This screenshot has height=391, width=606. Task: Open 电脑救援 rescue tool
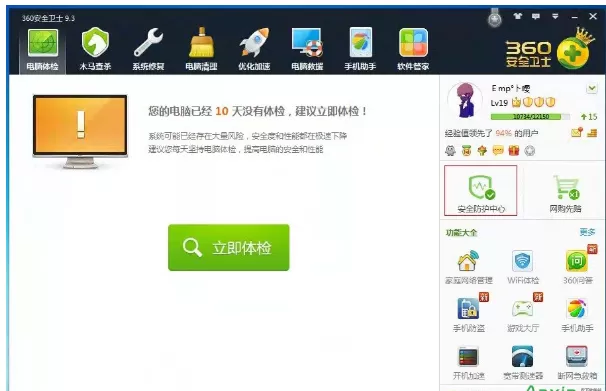(x=307, y=49)
